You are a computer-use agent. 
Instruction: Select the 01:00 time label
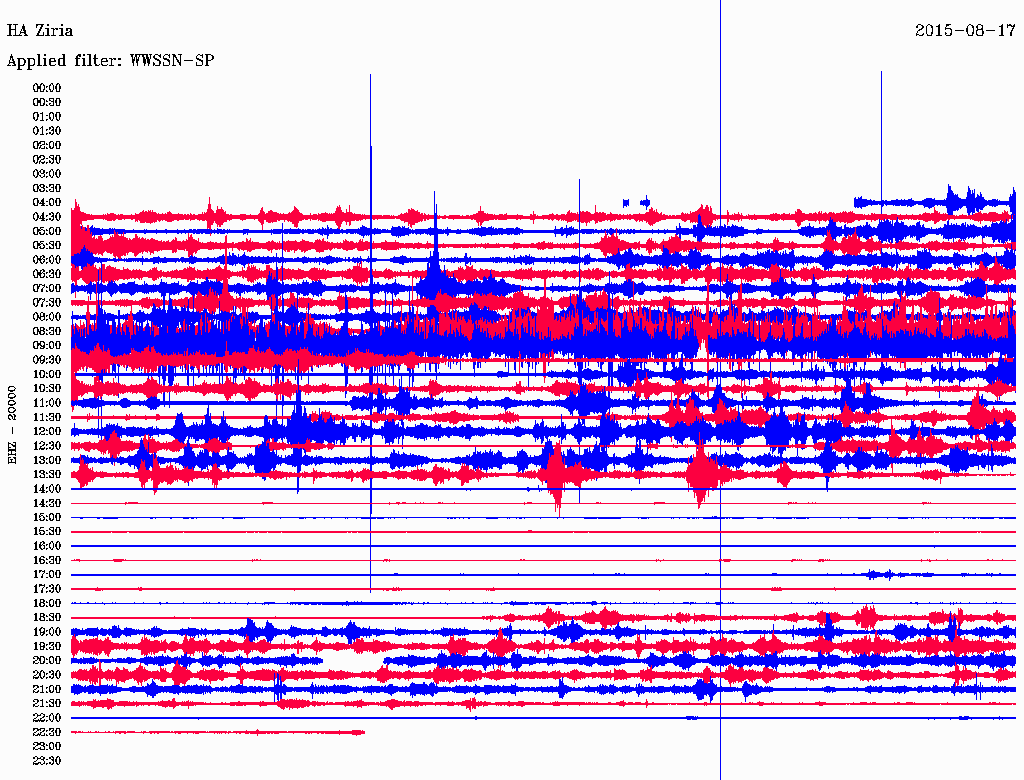click(47, 117)
